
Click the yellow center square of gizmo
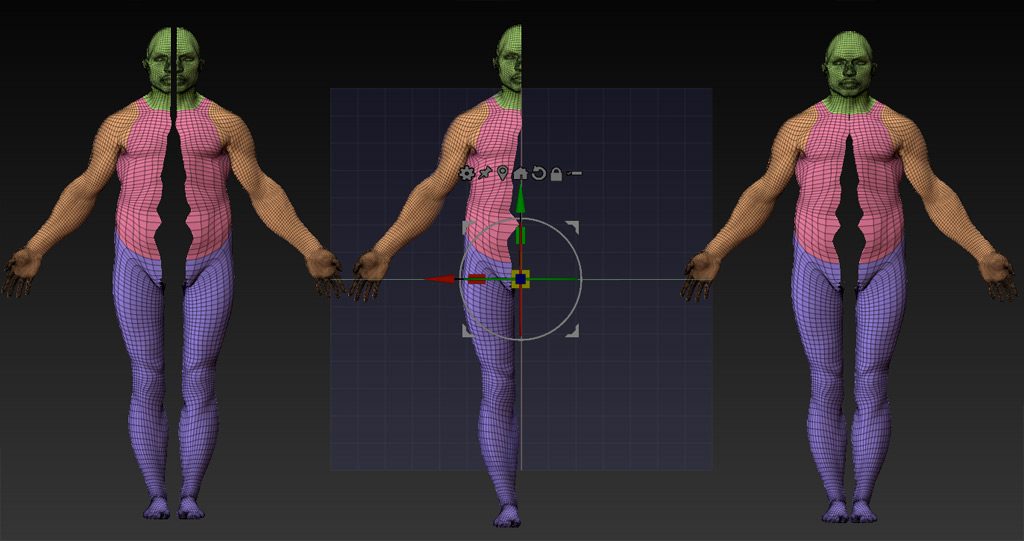pos(520,279)
